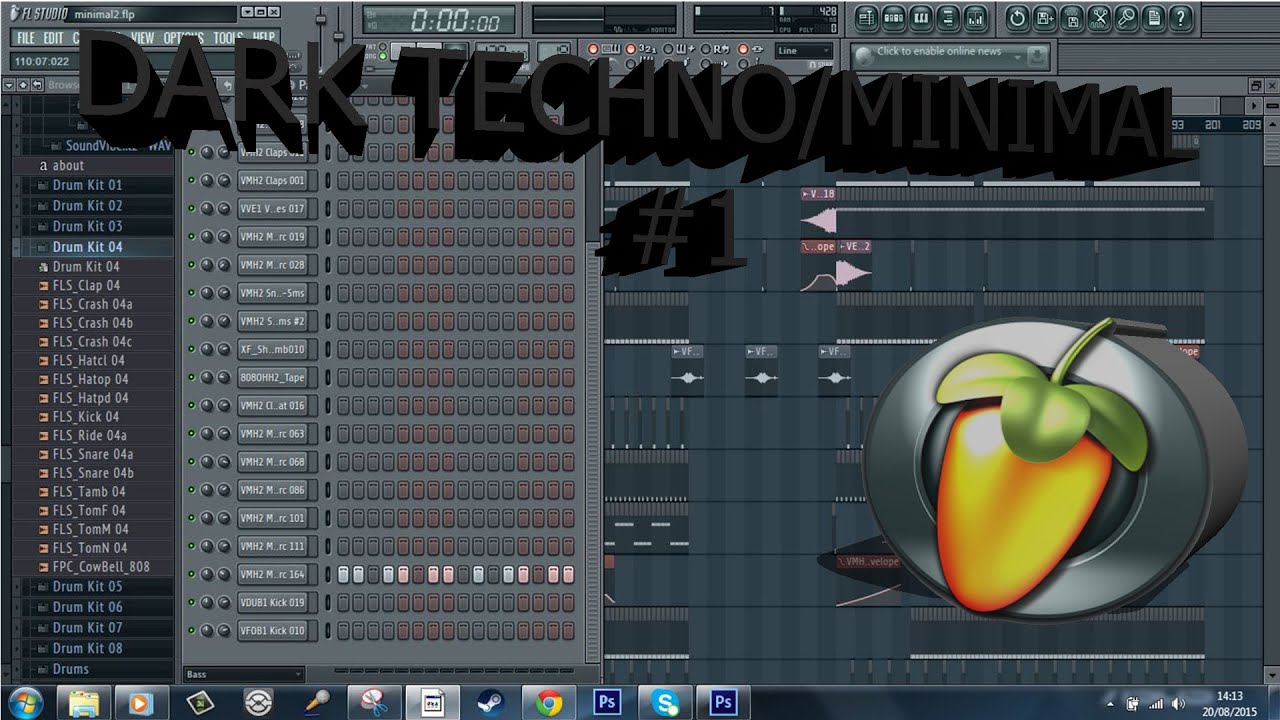Open the Step Sequencer view button
Viewport: 1280px width, 720px height.
[x=894, y=17]
